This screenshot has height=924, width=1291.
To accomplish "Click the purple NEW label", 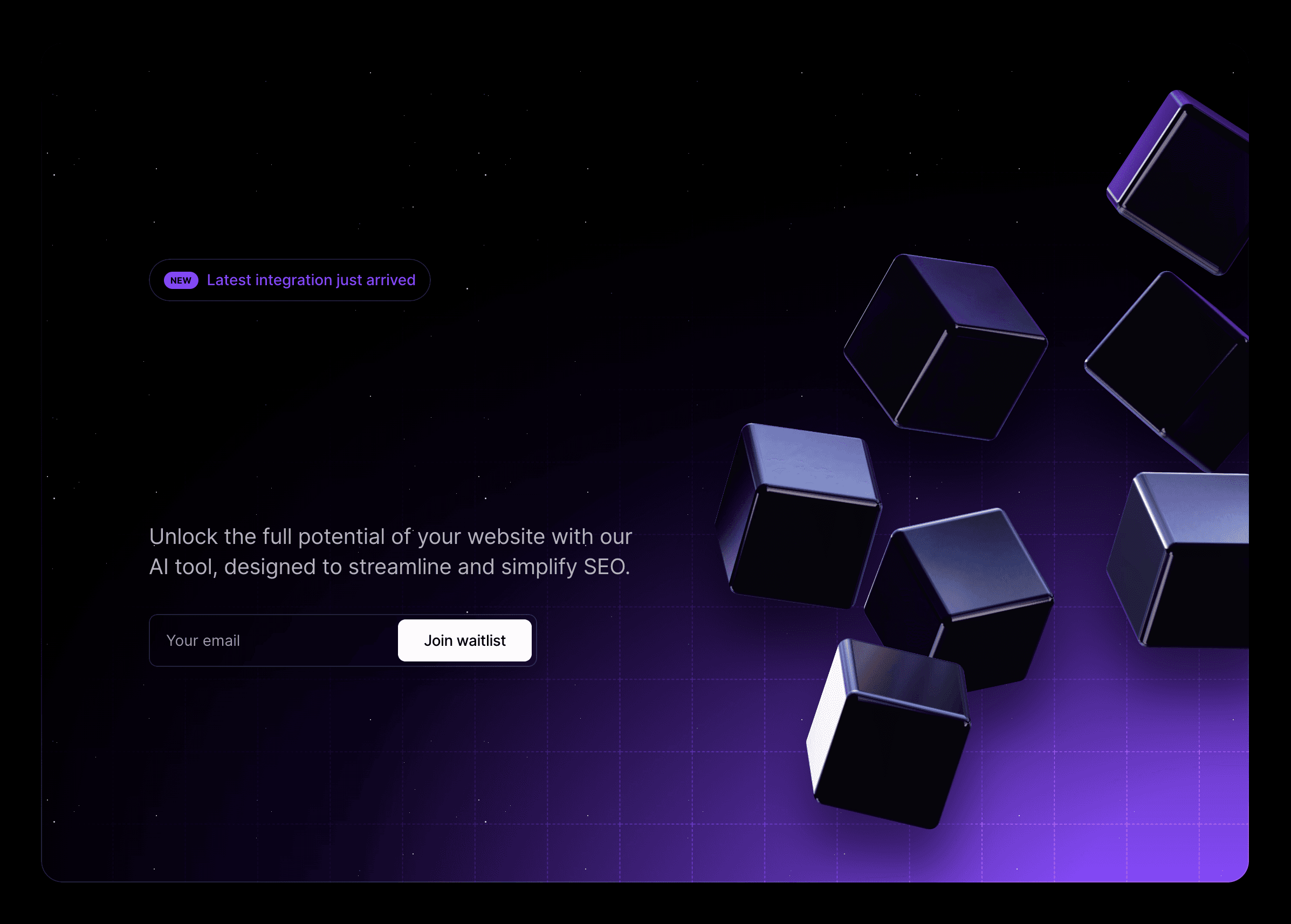I will (x=181, y=280).
